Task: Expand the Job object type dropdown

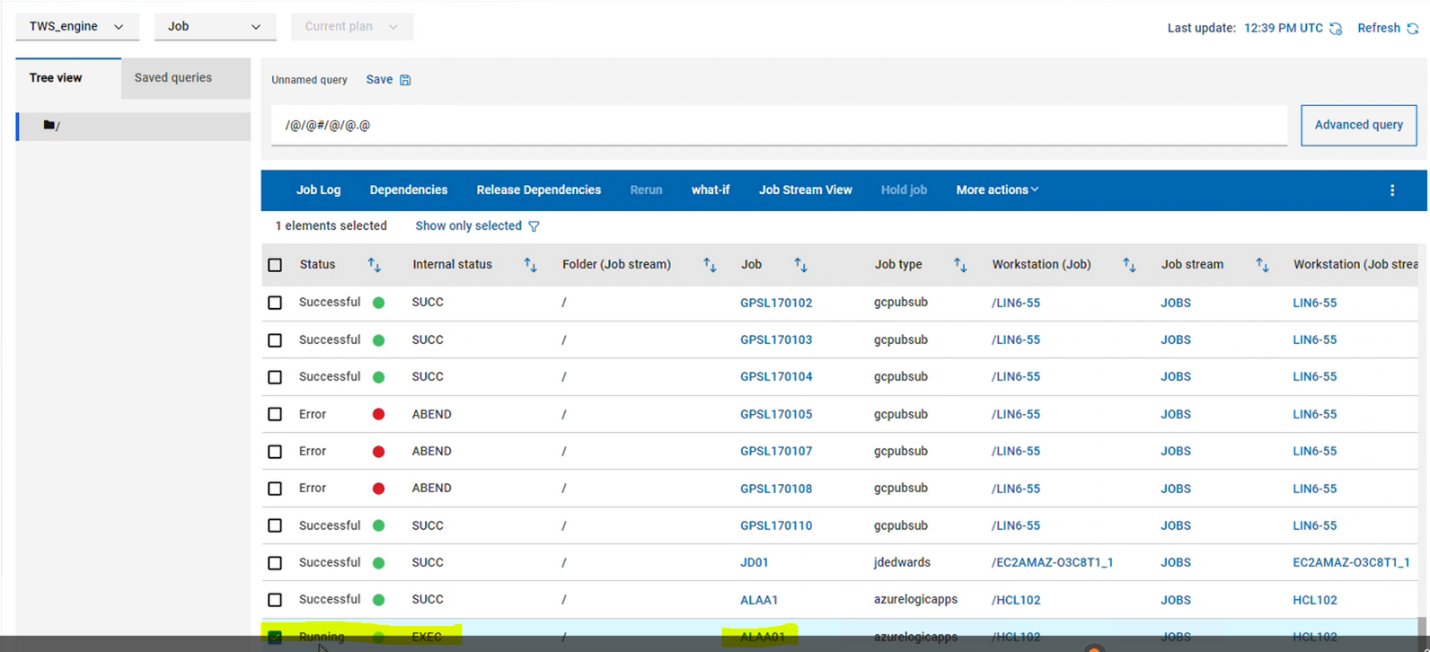Action: click(214, 27)
